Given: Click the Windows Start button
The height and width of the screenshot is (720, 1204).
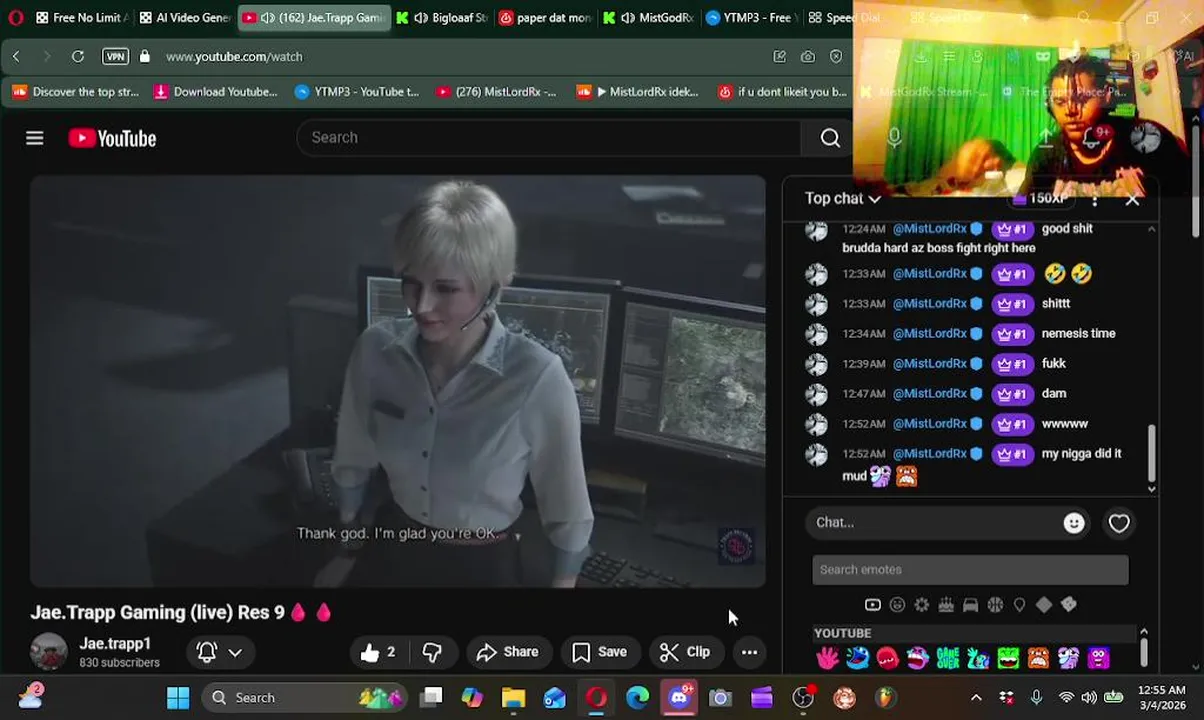Looking at the screenshot, I should [x=178, y=697].
